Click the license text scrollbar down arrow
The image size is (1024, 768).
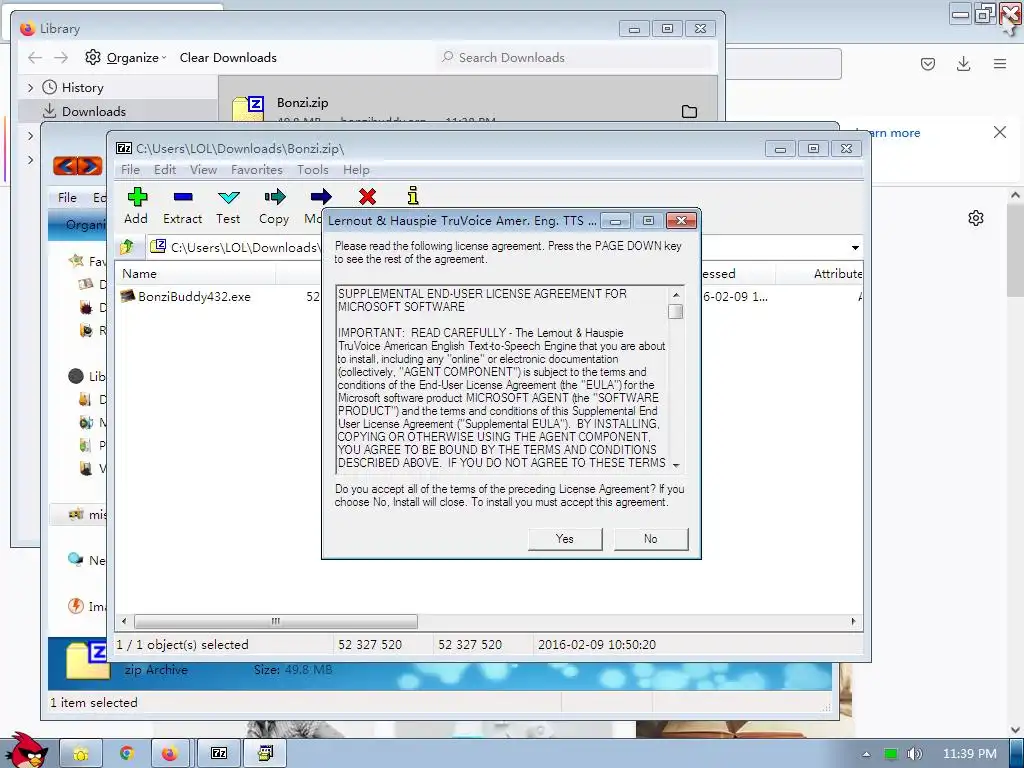[676, 466]
